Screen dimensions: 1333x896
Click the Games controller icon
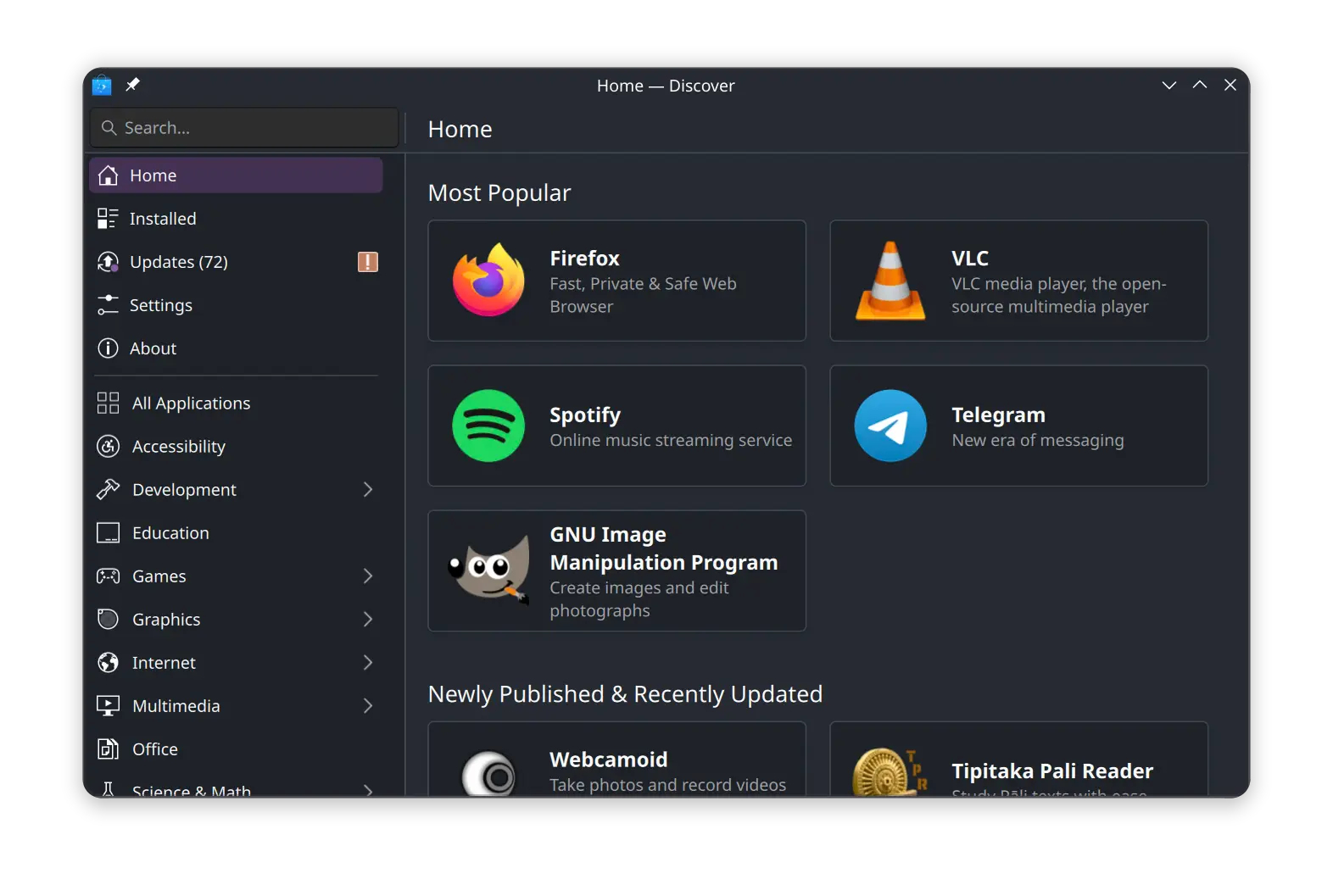click(x=108, y=576)
